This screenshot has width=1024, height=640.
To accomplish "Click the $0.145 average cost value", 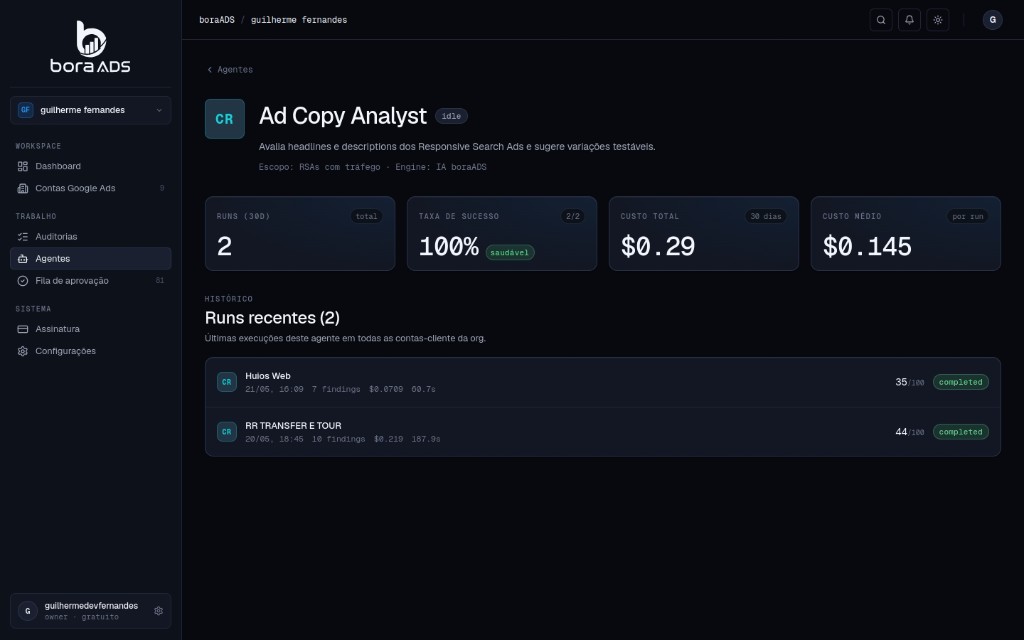I will click(x=867, y=246).
